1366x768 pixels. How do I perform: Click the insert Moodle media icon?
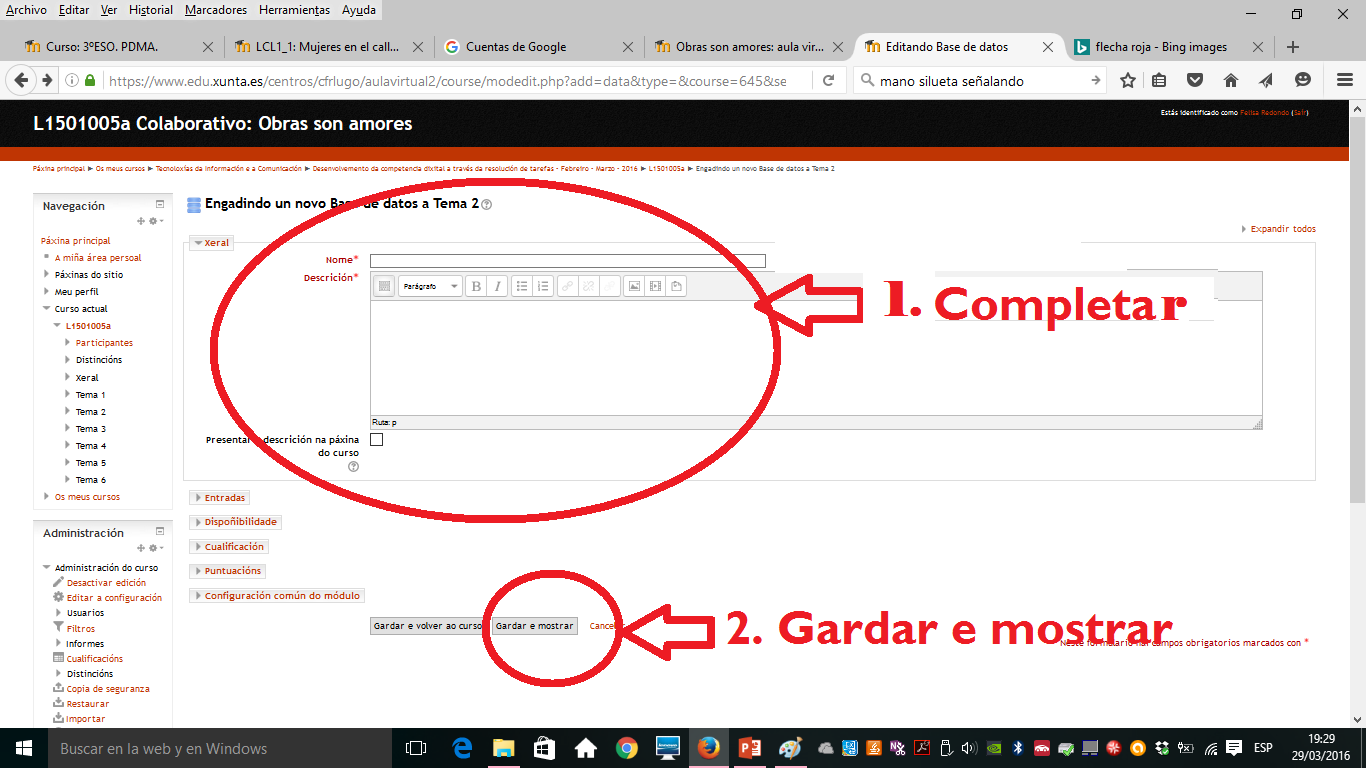point(655,286)
